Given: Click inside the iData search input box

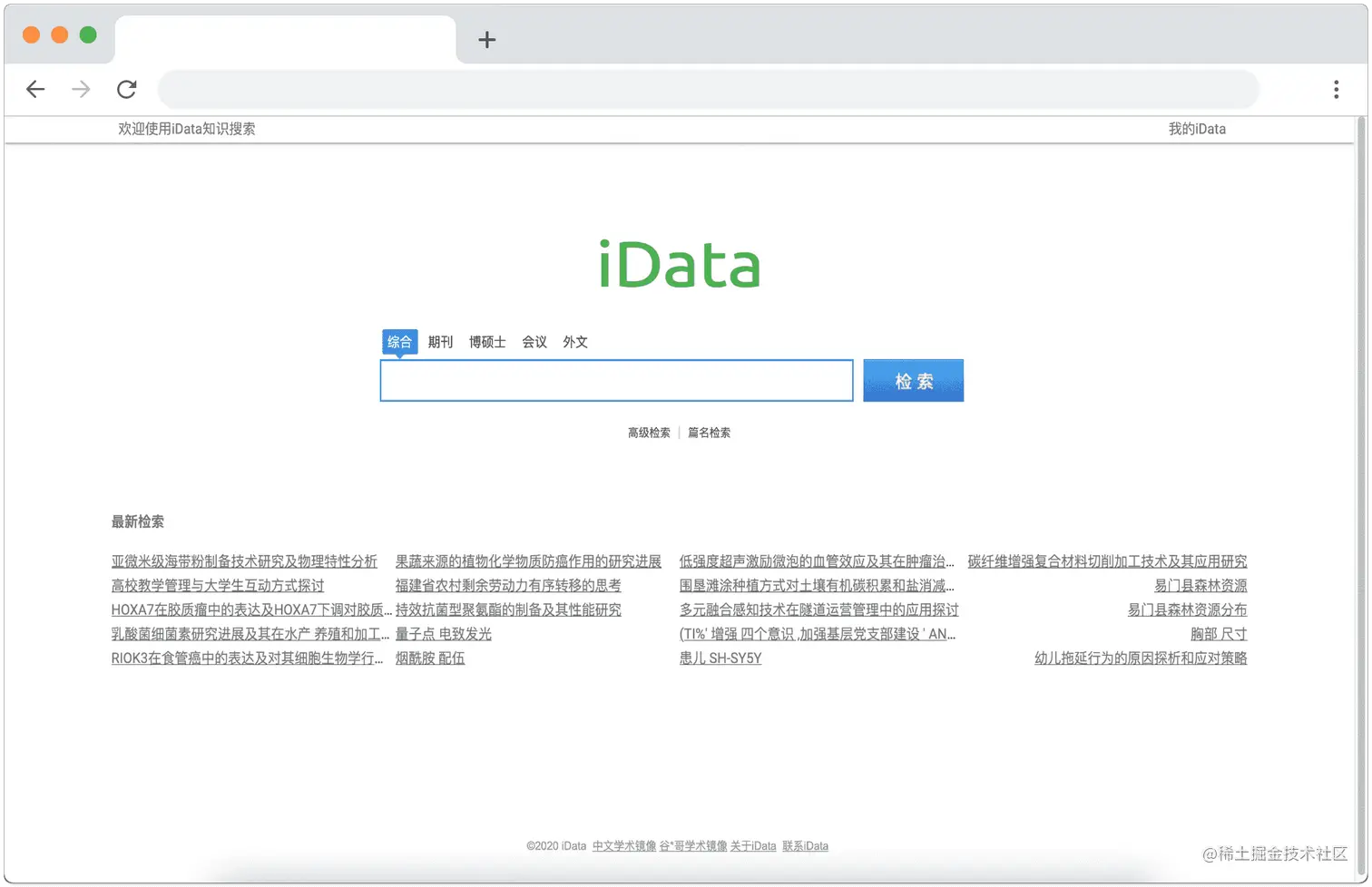Looking at the screenshot, I should point(616,380).
